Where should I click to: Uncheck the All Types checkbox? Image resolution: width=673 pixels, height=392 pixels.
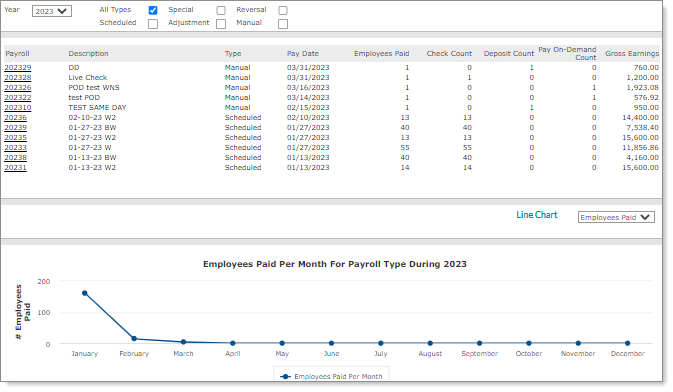[153, 10]
